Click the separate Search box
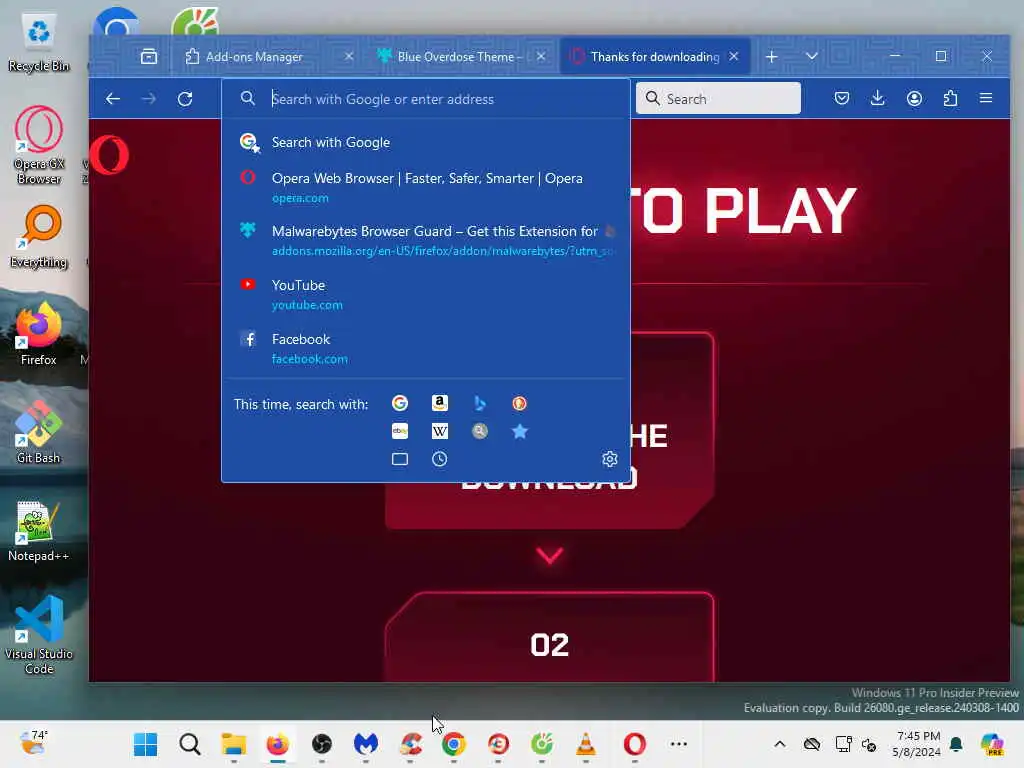 (x=718, y=99)
